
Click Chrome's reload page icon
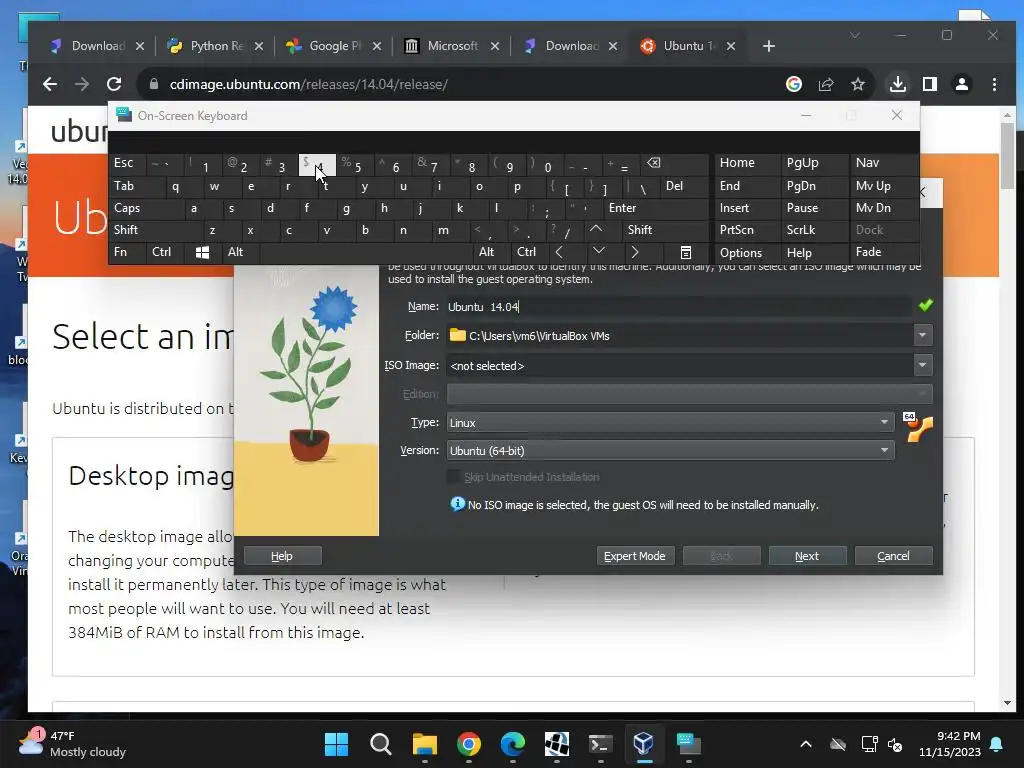(x=114, y=84)
